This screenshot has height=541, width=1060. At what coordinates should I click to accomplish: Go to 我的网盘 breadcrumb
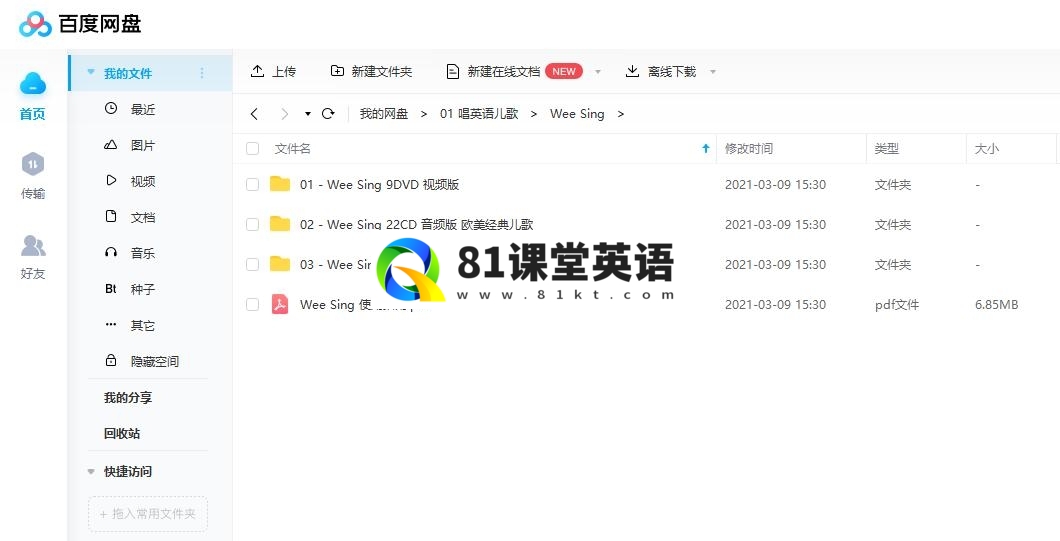(x=384, y=114)
